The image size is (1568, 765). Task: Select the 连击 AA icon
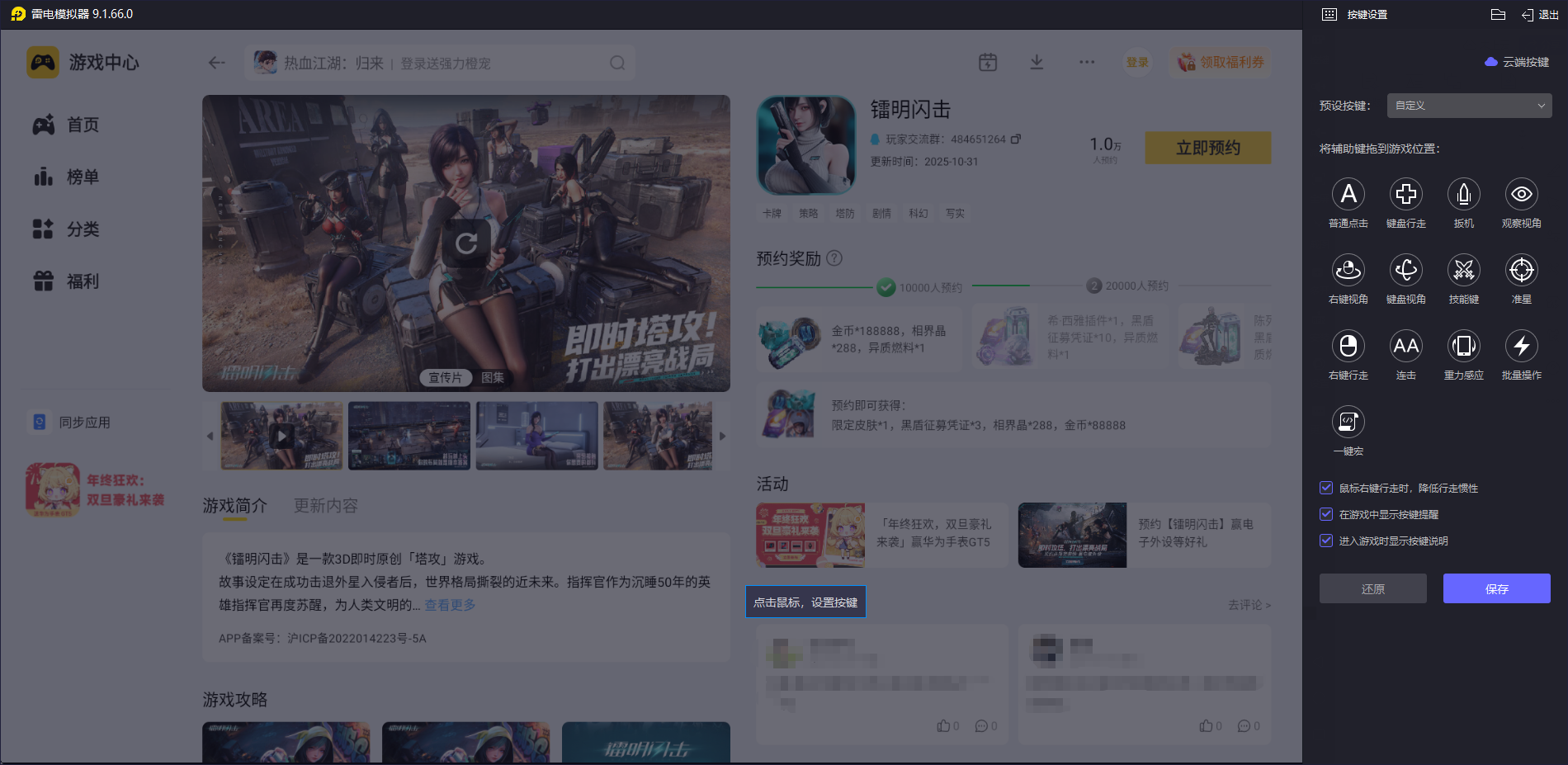(x=1406, y=347)
